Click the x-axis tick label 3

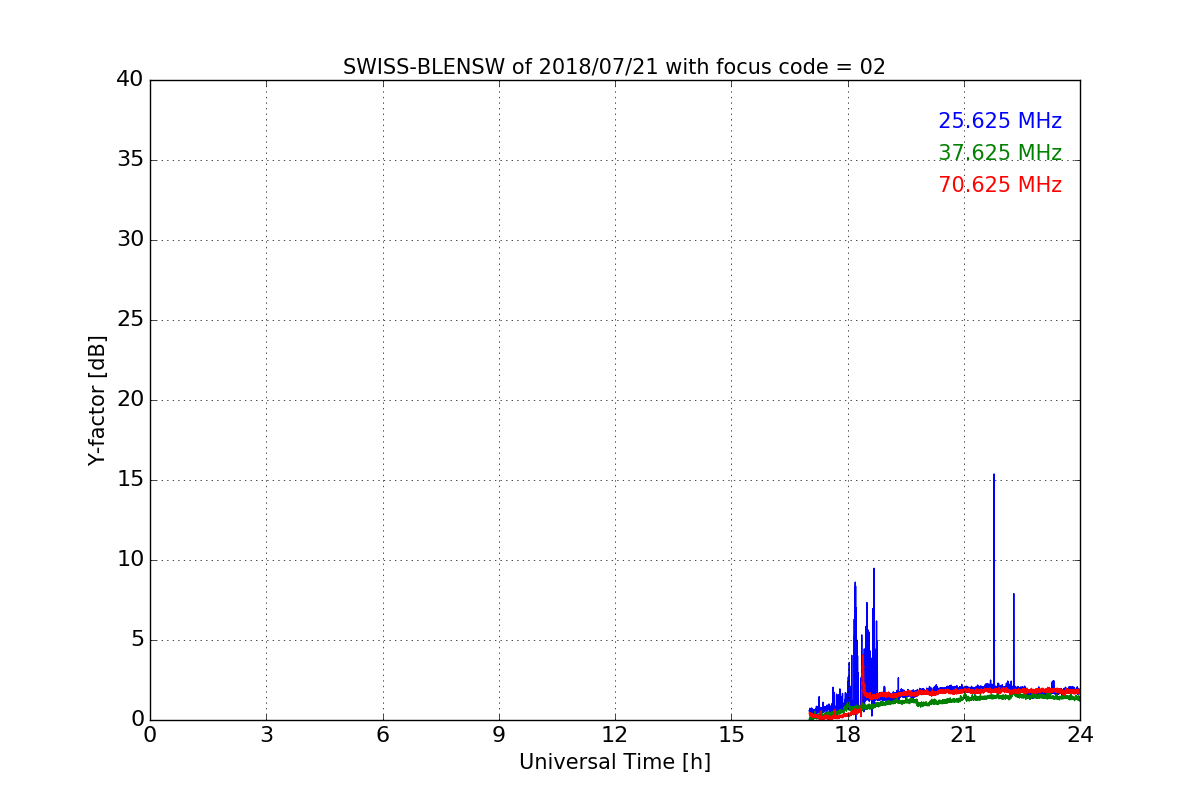tap(266, 734)
